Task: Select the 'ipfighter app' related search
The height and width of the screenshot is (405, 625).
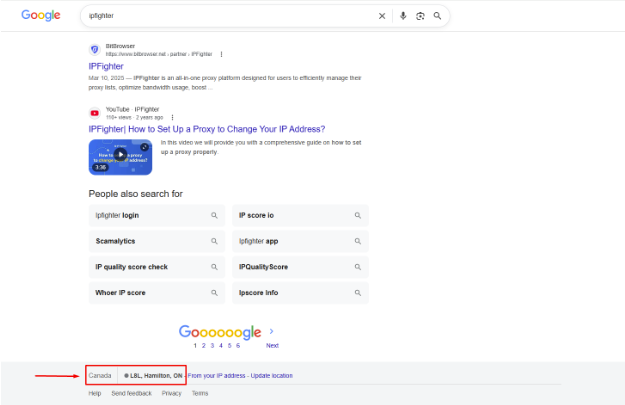Action: click(301, 241)
